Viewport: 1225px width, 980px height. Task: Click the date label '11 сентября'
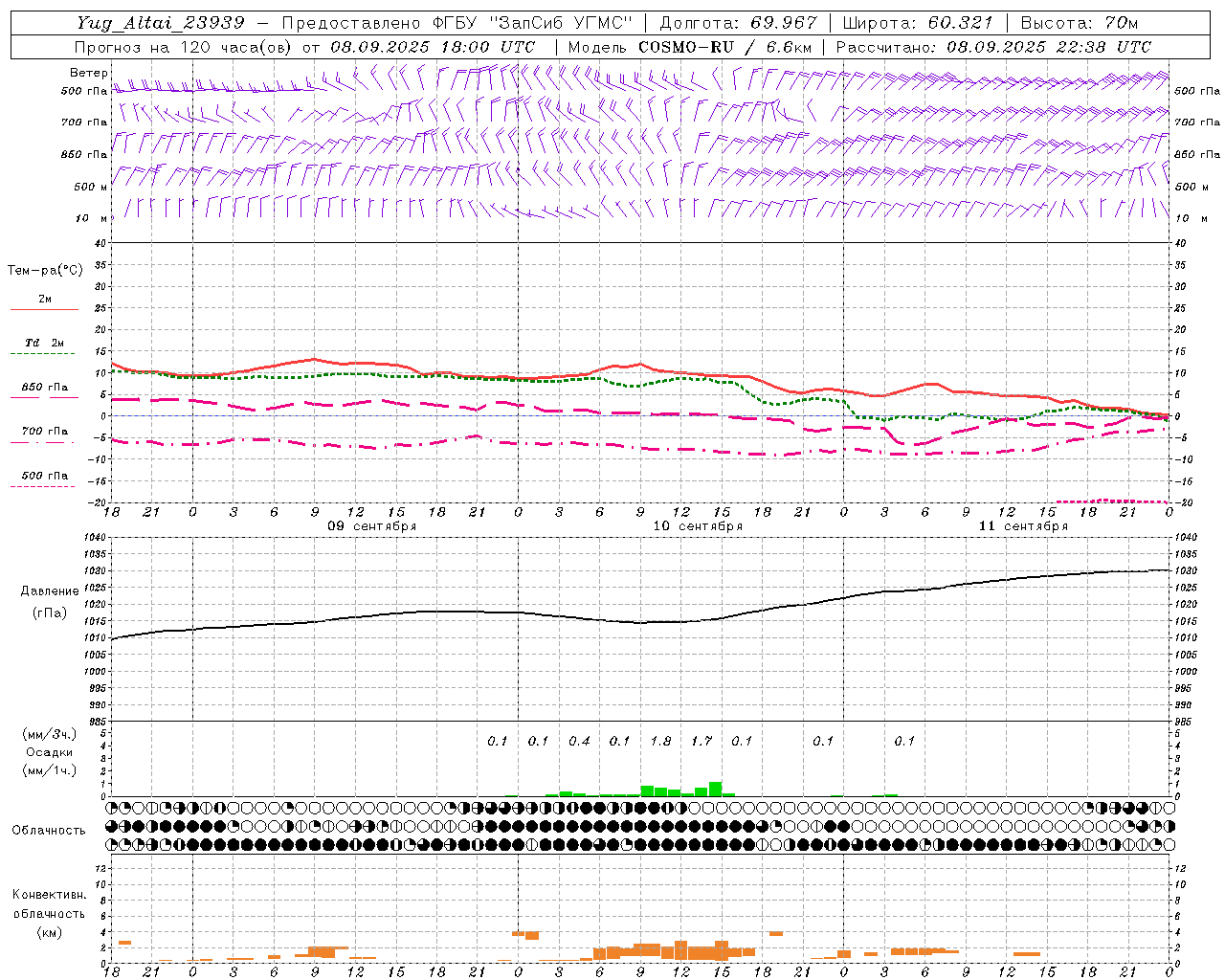1023,526
